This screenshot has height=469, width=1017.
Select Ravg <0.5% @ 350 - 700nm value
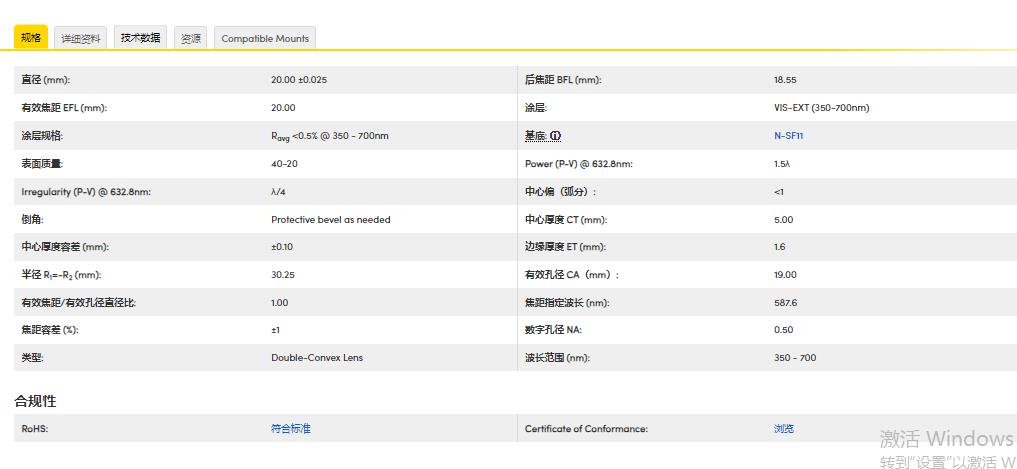329,136
